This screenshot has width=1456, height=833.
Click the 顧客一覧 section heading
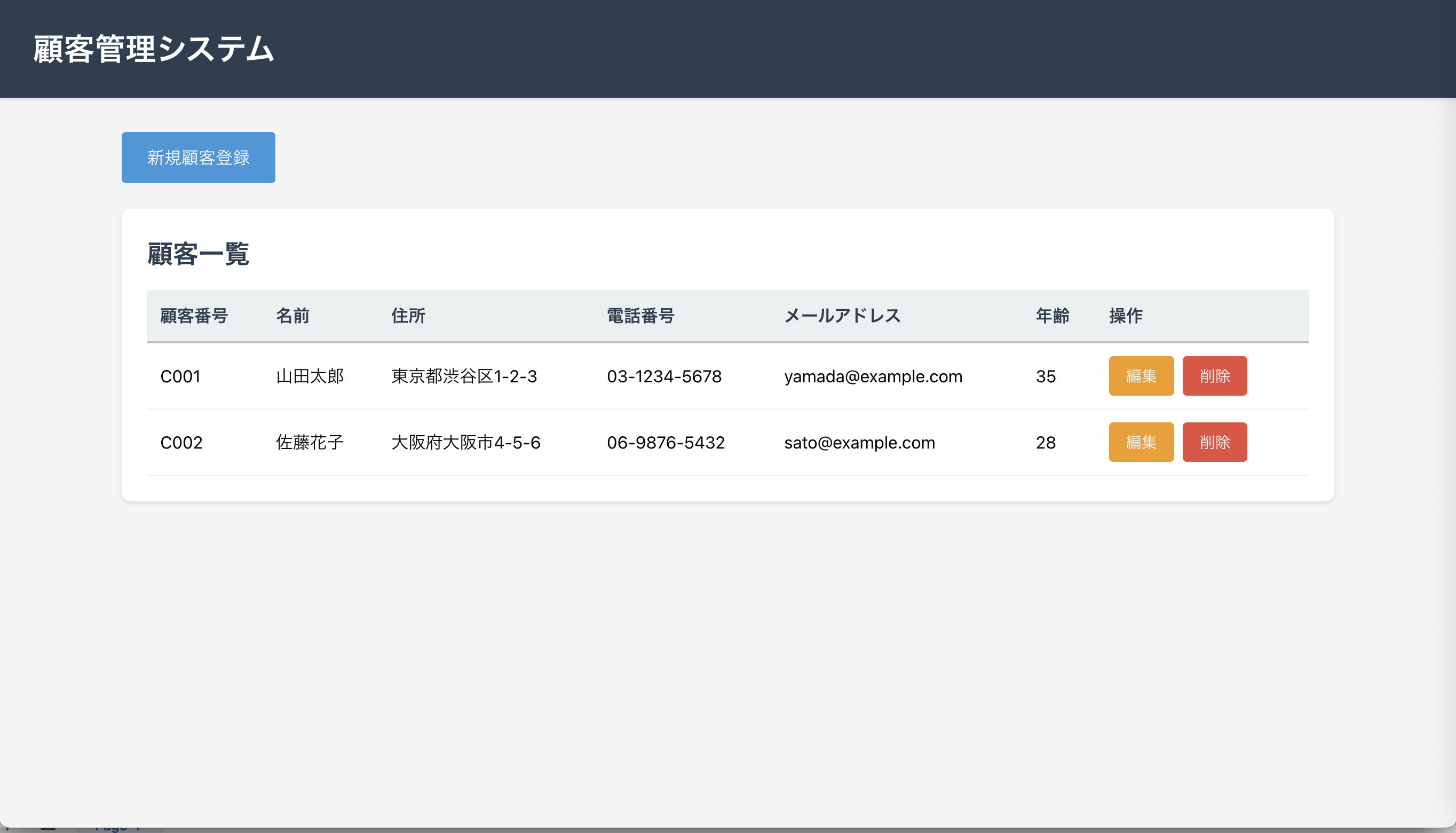coord(198,254)
